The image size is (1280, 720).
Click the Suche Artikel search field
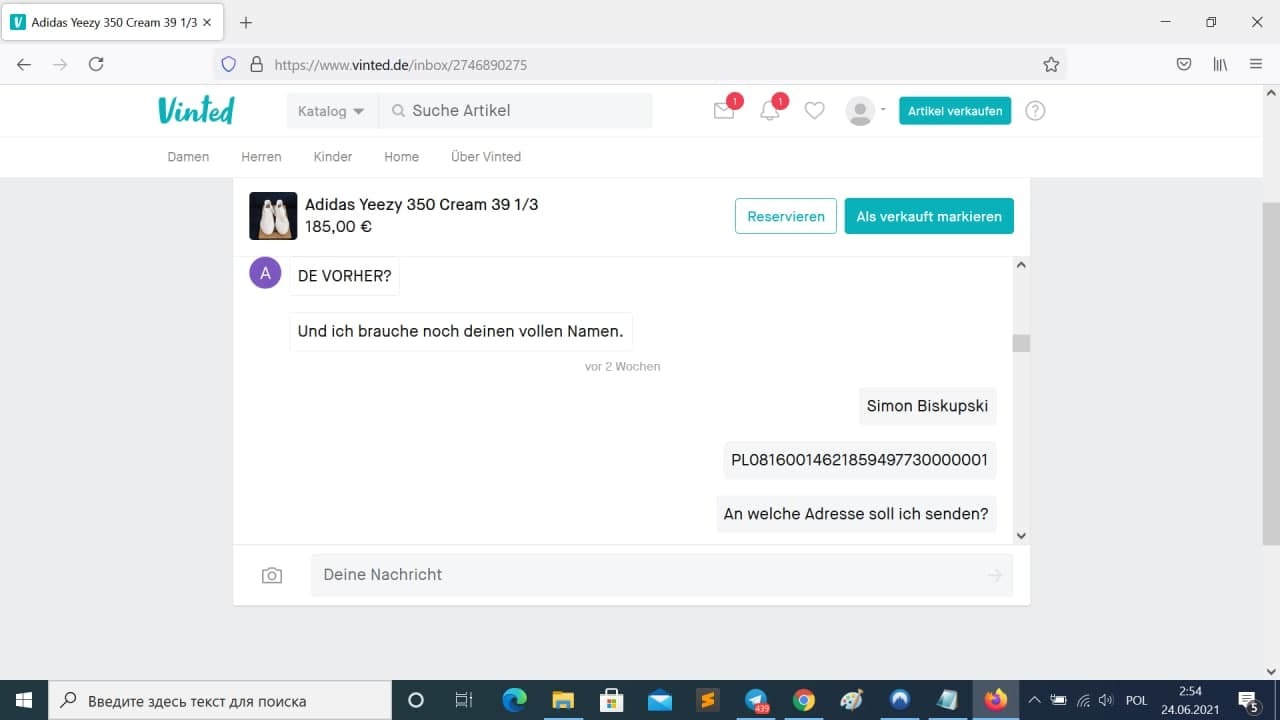click(516, 111)
